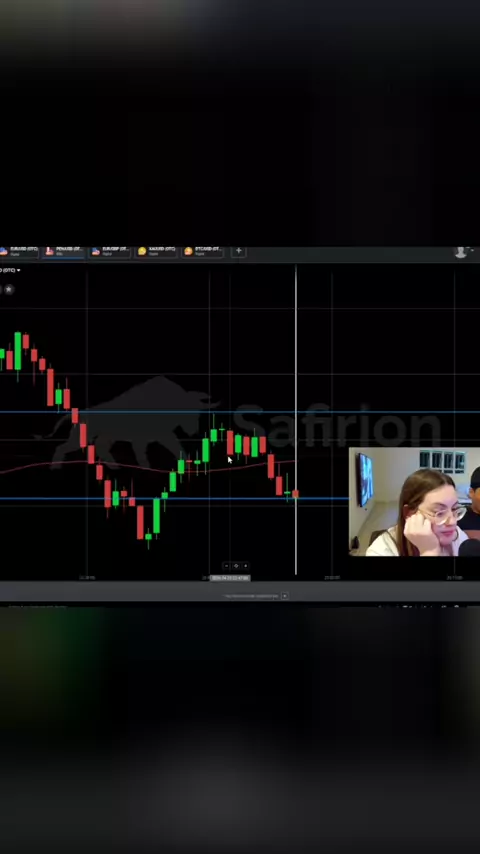Switch to the EUR/USD (OTC) asset tab
The image size is (480, 854).
19,251
